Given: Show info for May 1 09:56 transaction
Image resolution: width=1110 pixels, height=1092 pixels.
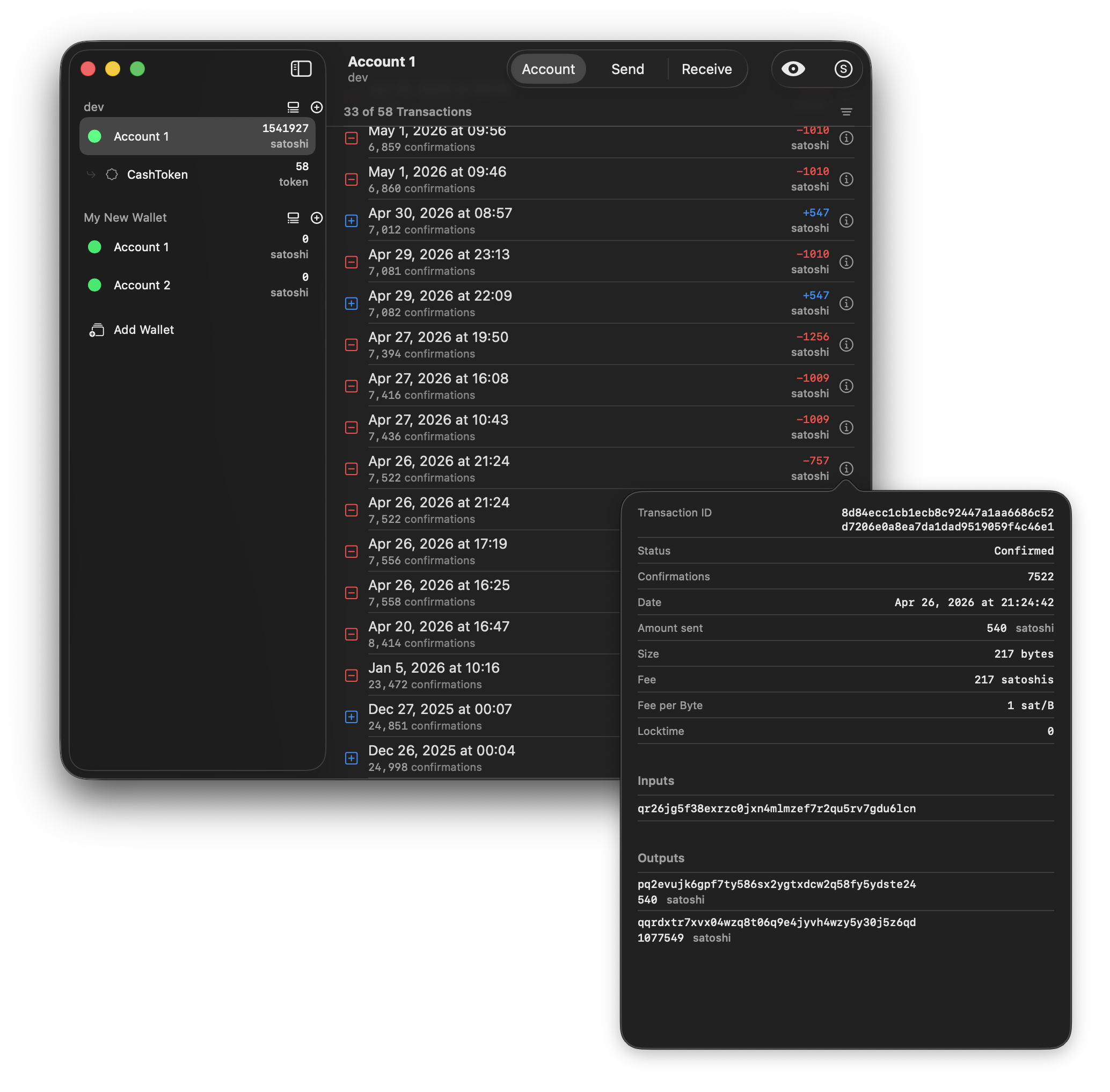Looking at the screenshot, I should pos(846,138).
